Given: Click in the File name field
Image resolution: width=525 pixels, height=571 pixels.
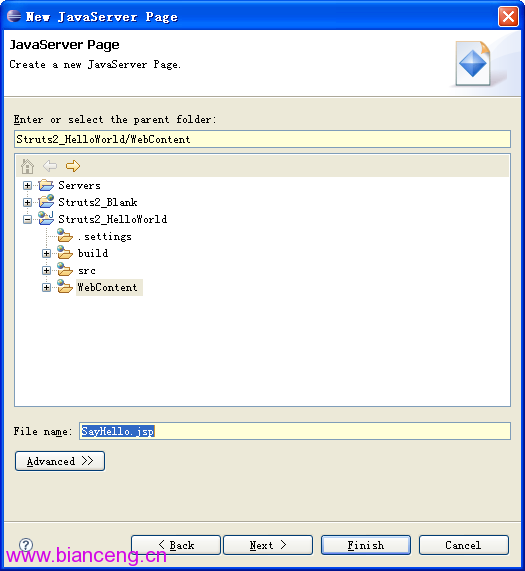Looking at the screenshot, I should coord(295,431).
